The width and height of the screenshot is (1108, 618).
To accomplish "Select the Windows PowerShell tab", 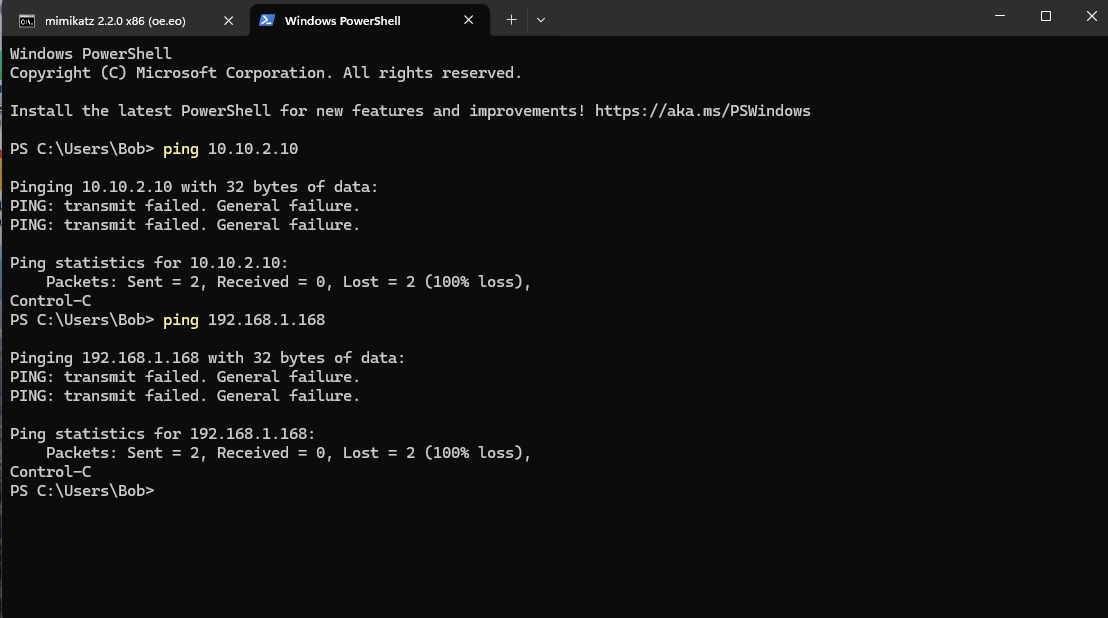I will coord(342,20).
